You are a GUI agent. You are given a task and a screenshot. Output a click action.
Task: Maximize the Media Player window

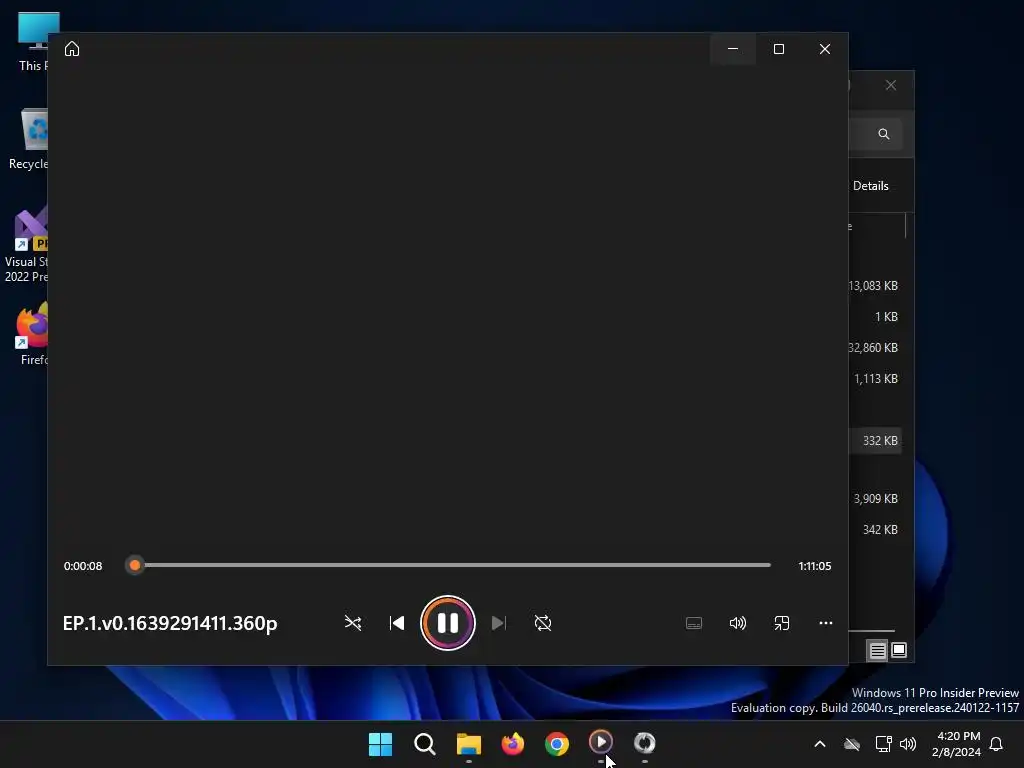tap(778, 49)
